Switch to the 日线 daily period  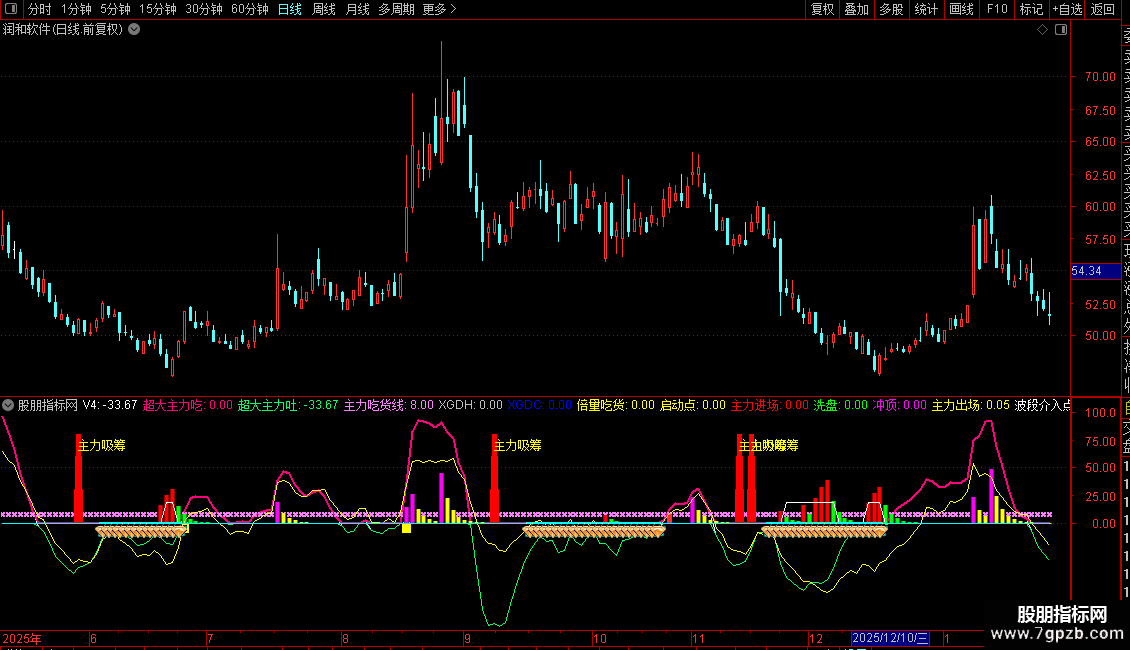click(x=289, y=9)
